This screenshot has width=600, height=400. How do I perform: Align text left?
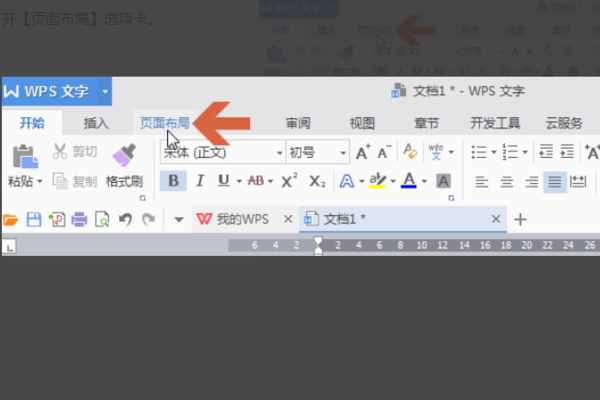pyautogui.click(x=481, y=181)
